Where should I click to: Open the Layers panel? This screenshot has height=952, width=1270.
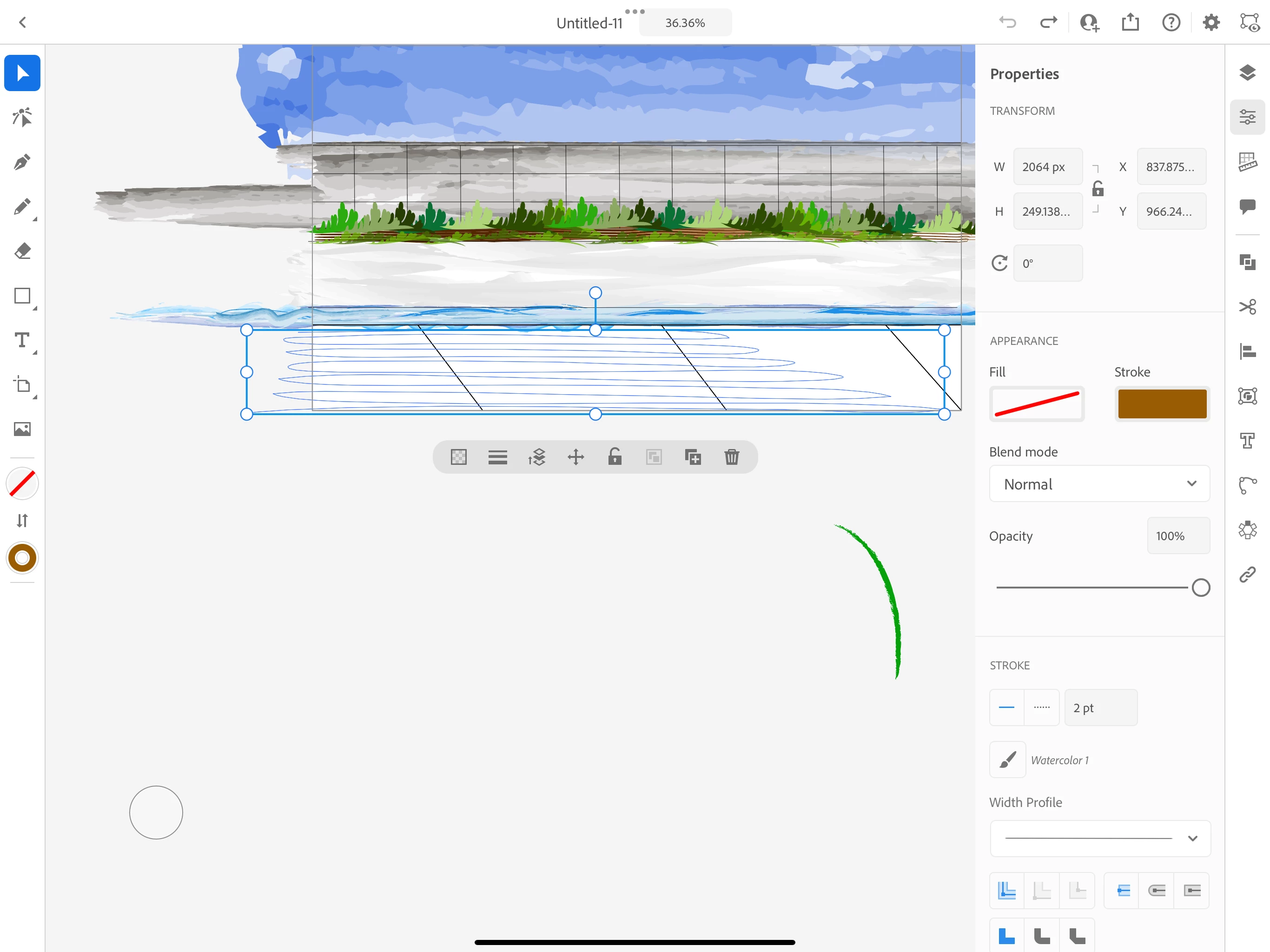pyautogui.click(x=1247, y=73)
